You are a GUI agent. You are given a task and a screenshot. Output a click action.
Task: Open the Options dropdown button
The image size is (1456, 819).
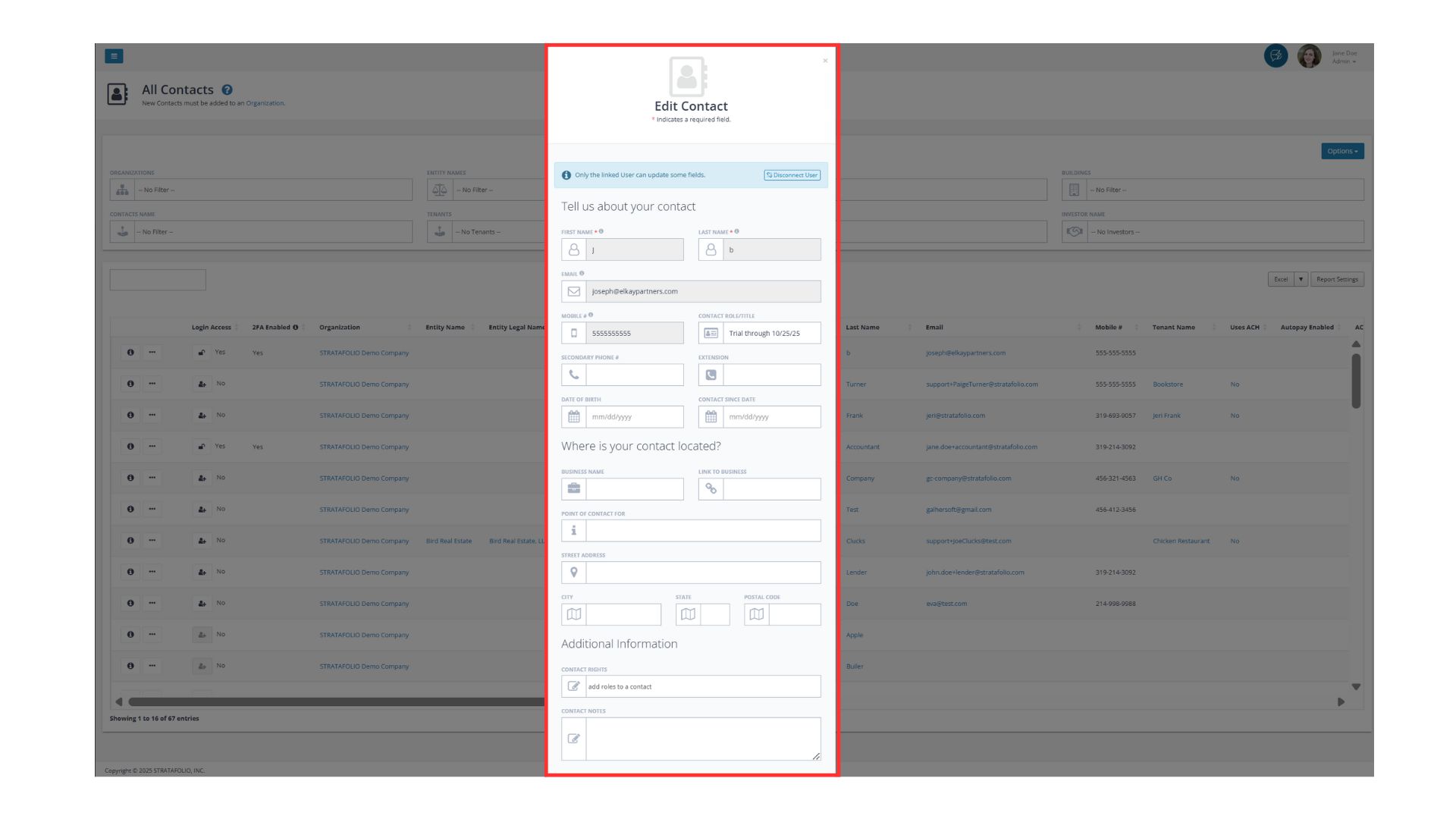(1341, 151)
